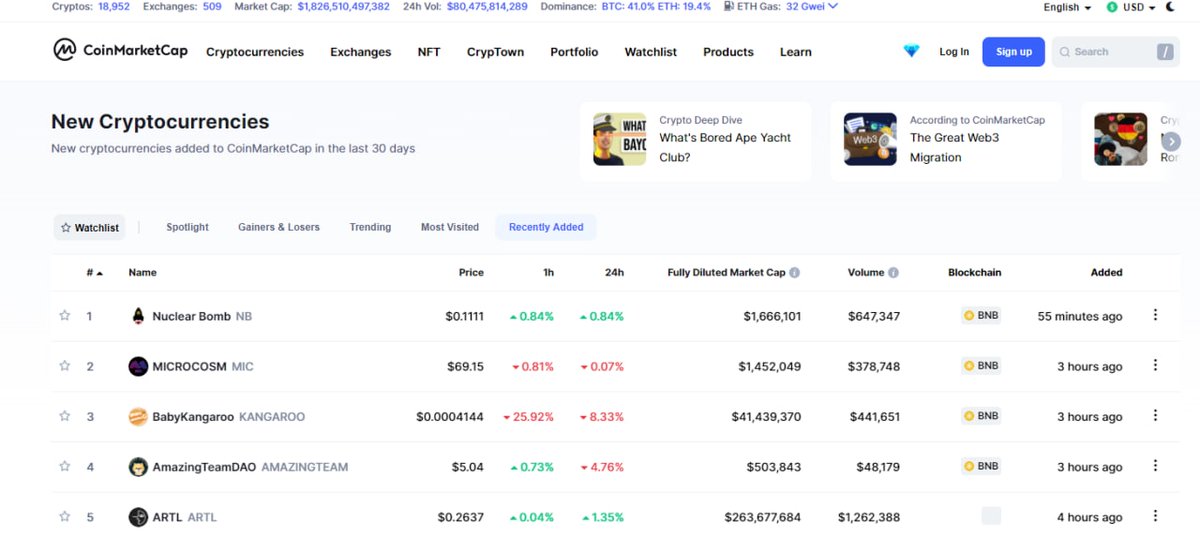Sort by Price column header
The image size is (1200, 537).
pyautogui.click(x=471, y=272)
